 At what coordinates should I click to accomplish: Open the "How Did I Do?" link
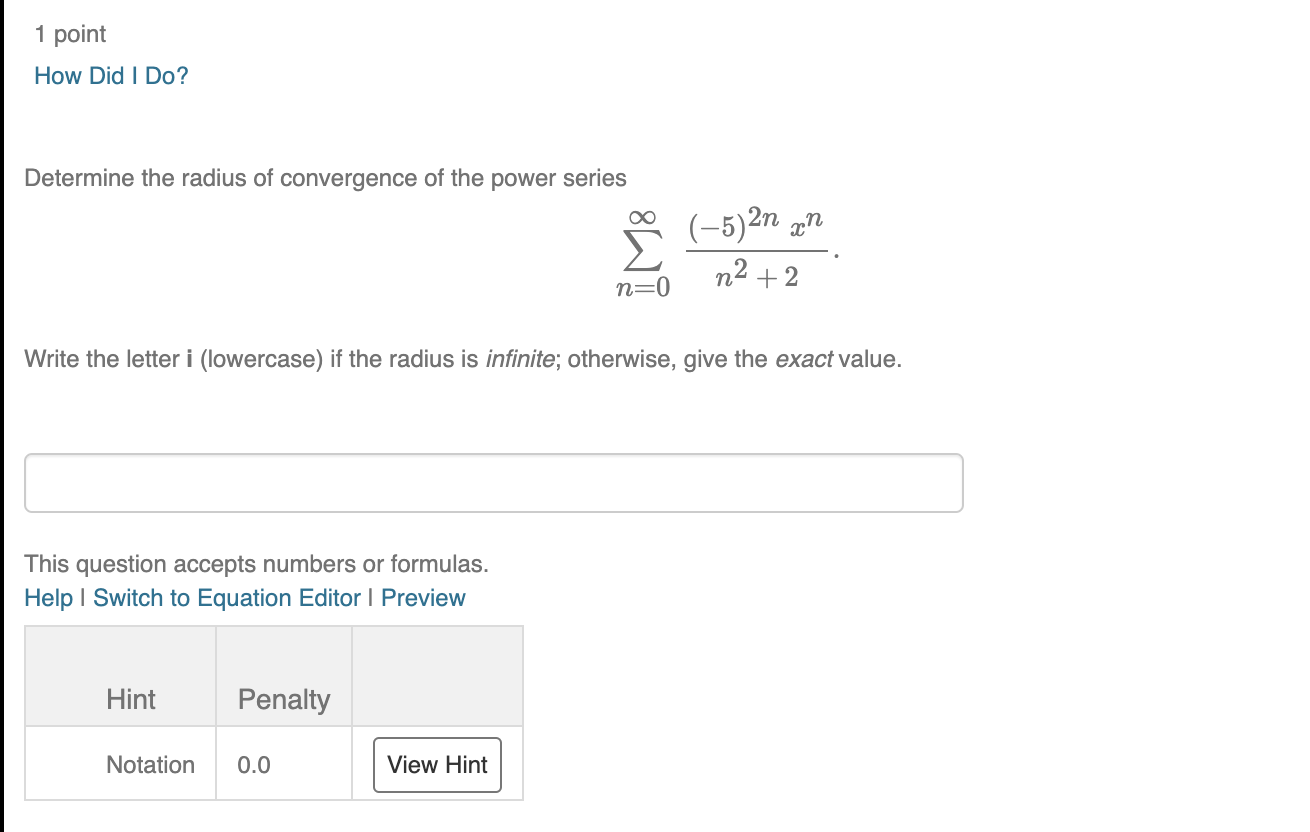(x=111, y=76)
